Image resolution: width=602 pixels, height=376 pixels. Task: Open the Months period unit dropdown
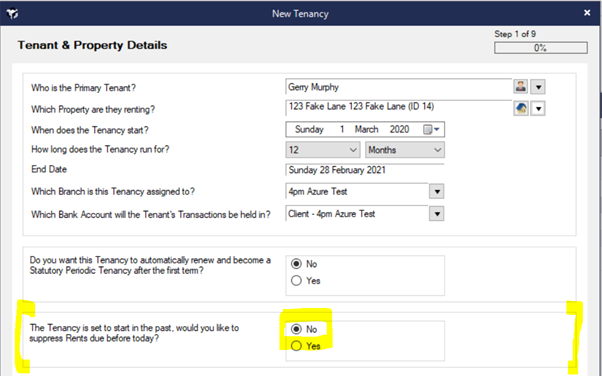(405, 150)
